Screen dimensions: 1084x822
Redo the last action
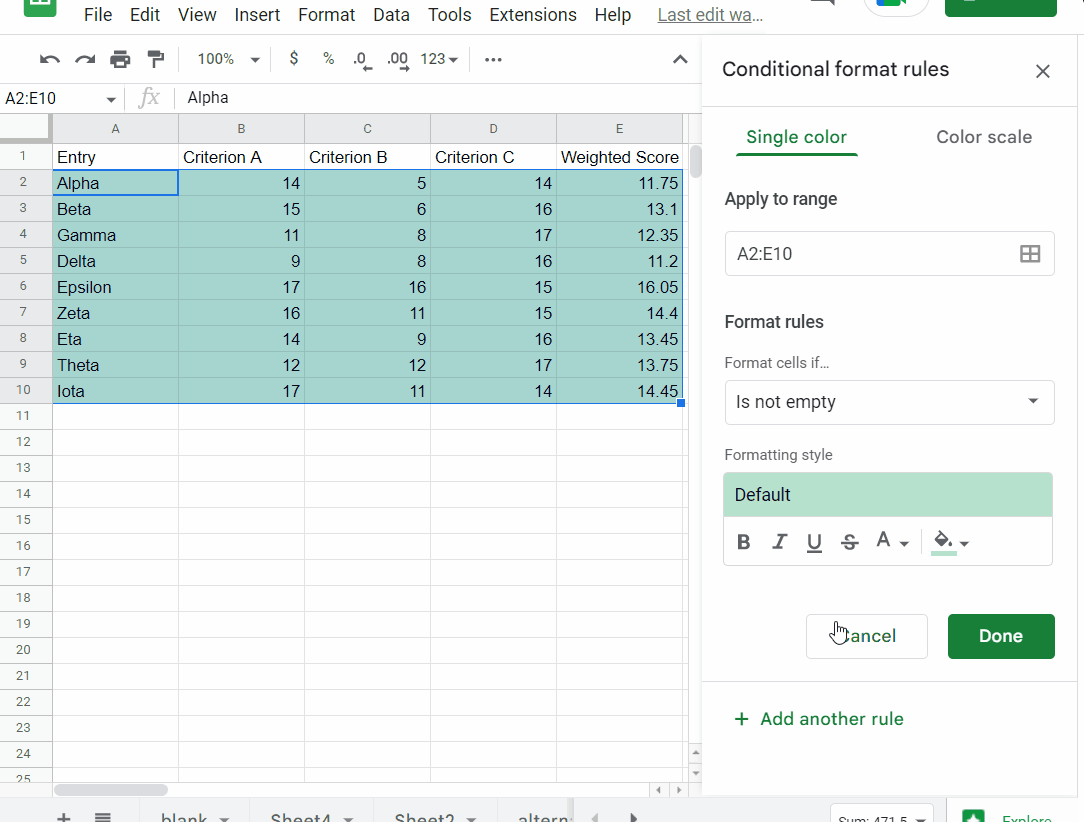(83, 59)
